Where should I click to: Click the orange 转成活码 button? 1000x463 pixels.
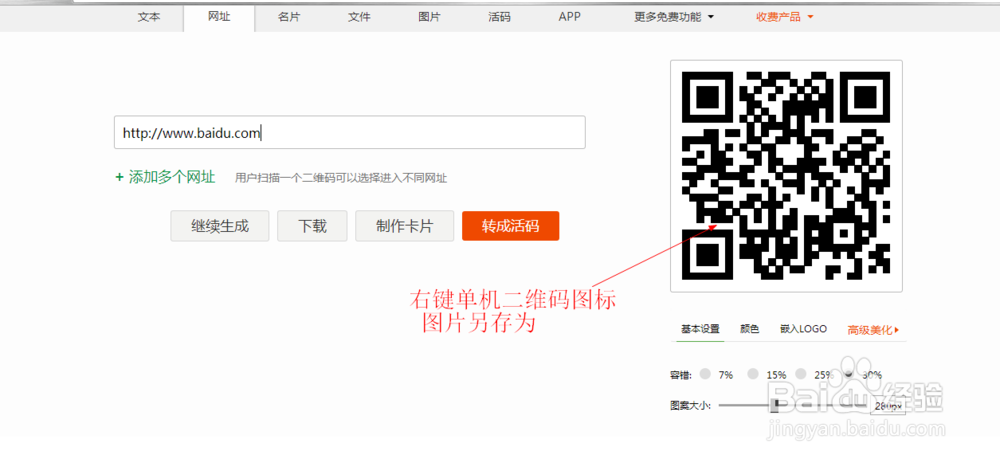click(x=510, y=226)
